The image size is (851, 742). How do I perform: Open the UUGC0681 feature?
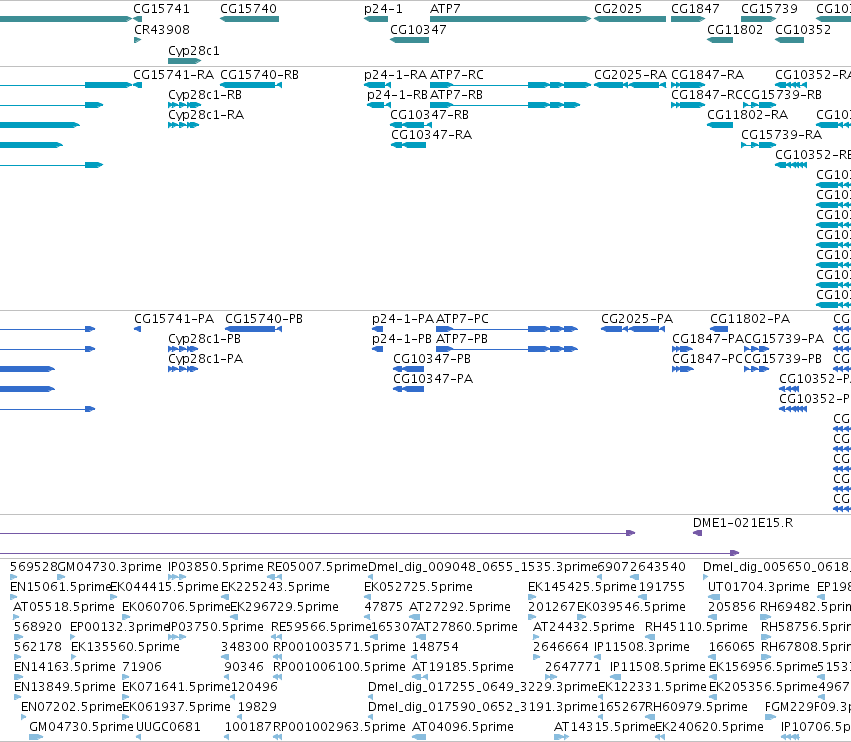168,726
